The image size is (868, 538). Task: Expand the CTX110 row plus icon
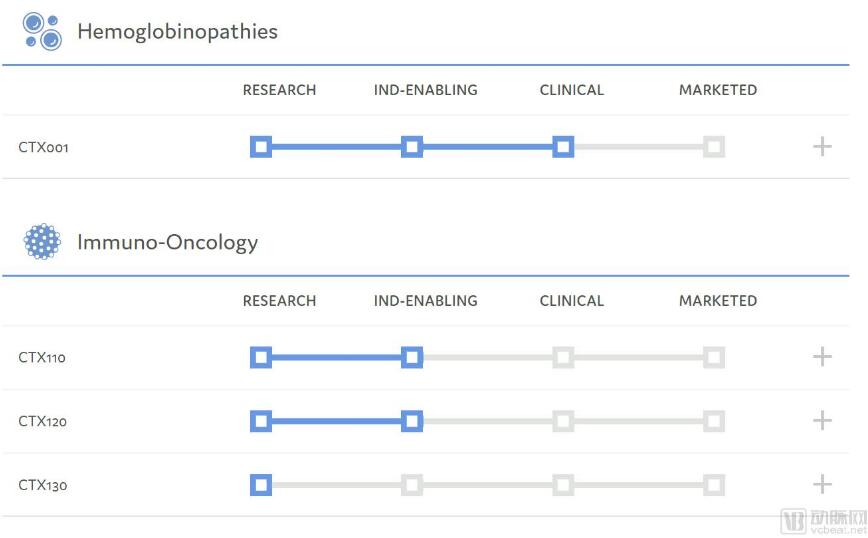[x=822, y=356]
